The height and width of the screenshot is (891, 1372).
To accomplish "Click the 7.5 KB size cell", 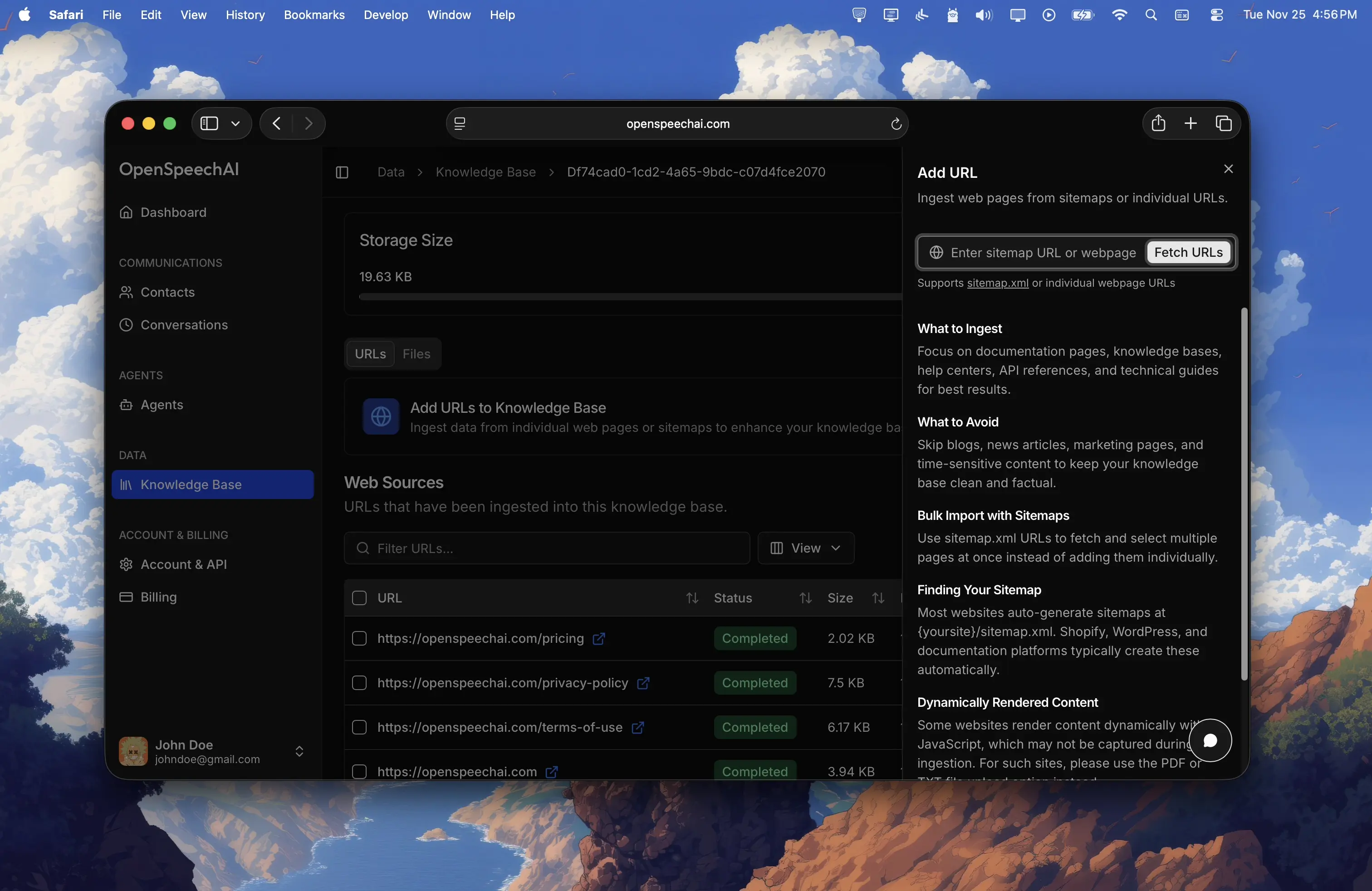I will pyautogui.click(x=846, y=683).
